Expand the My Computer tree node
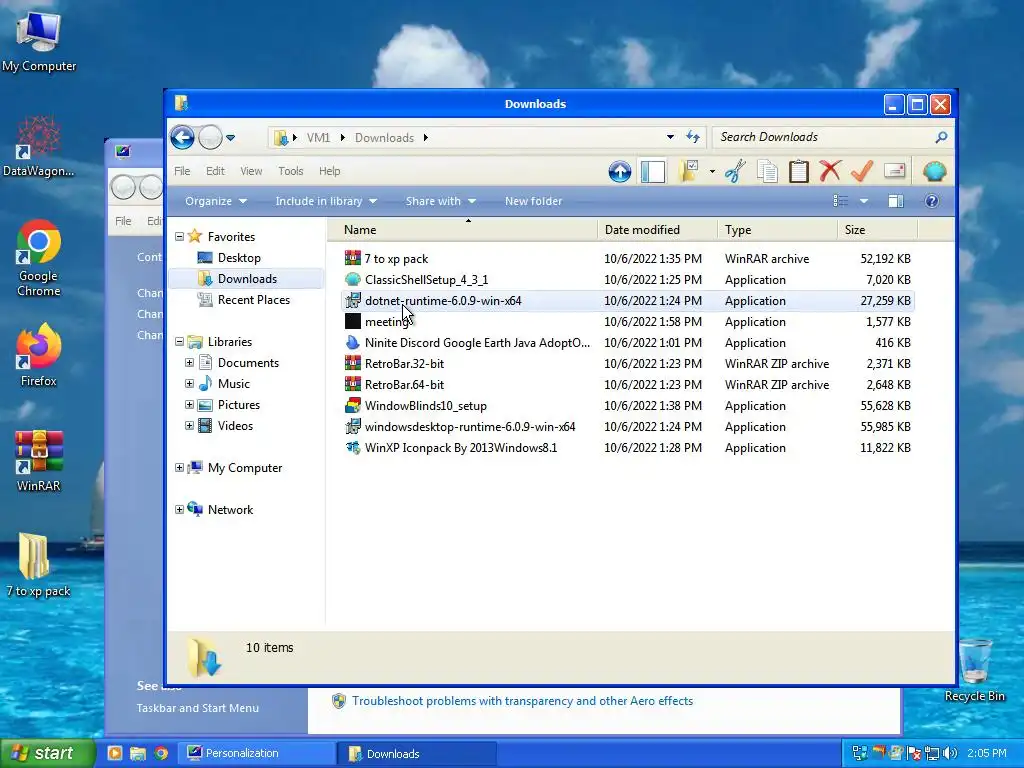The width and height of the screenshot is (1024, 768). tap(180, 468)
